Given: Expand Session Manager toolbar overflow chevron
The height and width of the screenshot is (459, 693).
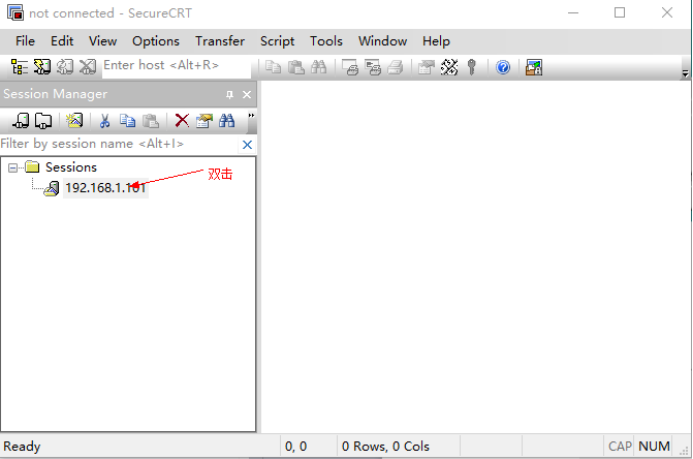Looking at the screenshot, I should click(251, 116).
